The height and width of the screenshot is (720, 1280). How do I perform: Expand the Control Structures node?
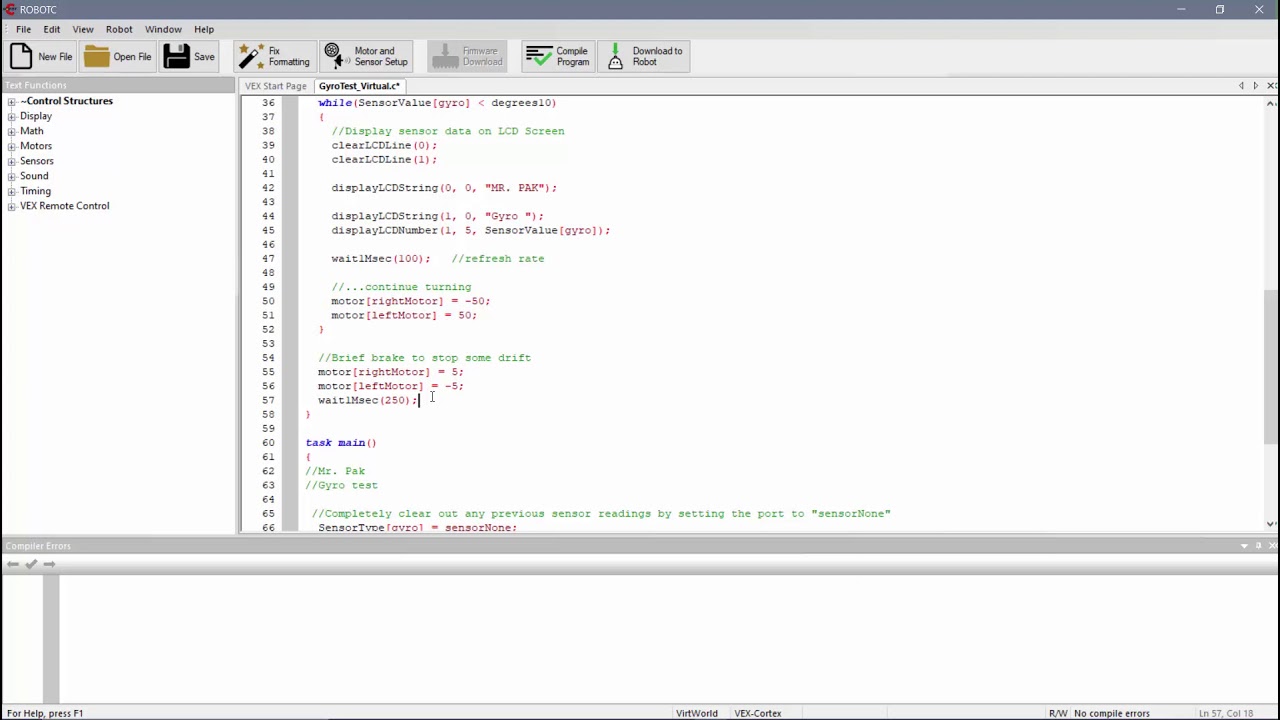pyautogui.click(x=11, y=101)
